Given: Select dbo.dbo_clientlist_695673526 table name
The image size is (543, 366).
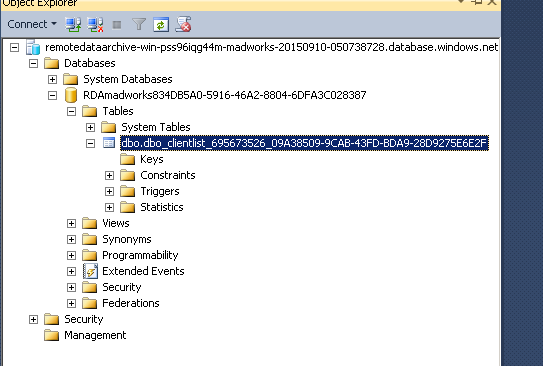Looking at the screenshot, I should (x=304, y=143).
